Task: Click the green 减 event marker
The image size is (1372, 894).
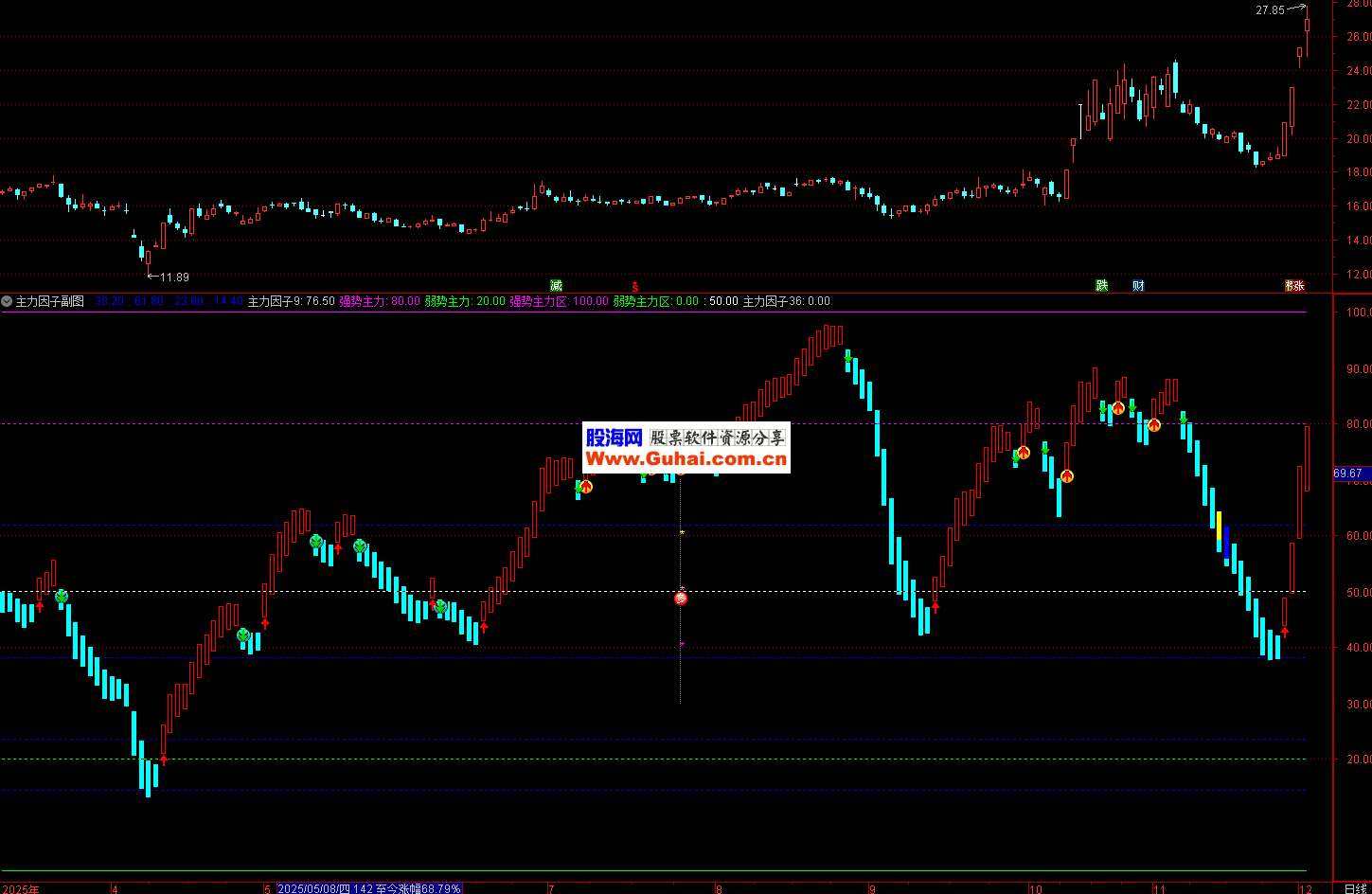Action: click(556, 285)
